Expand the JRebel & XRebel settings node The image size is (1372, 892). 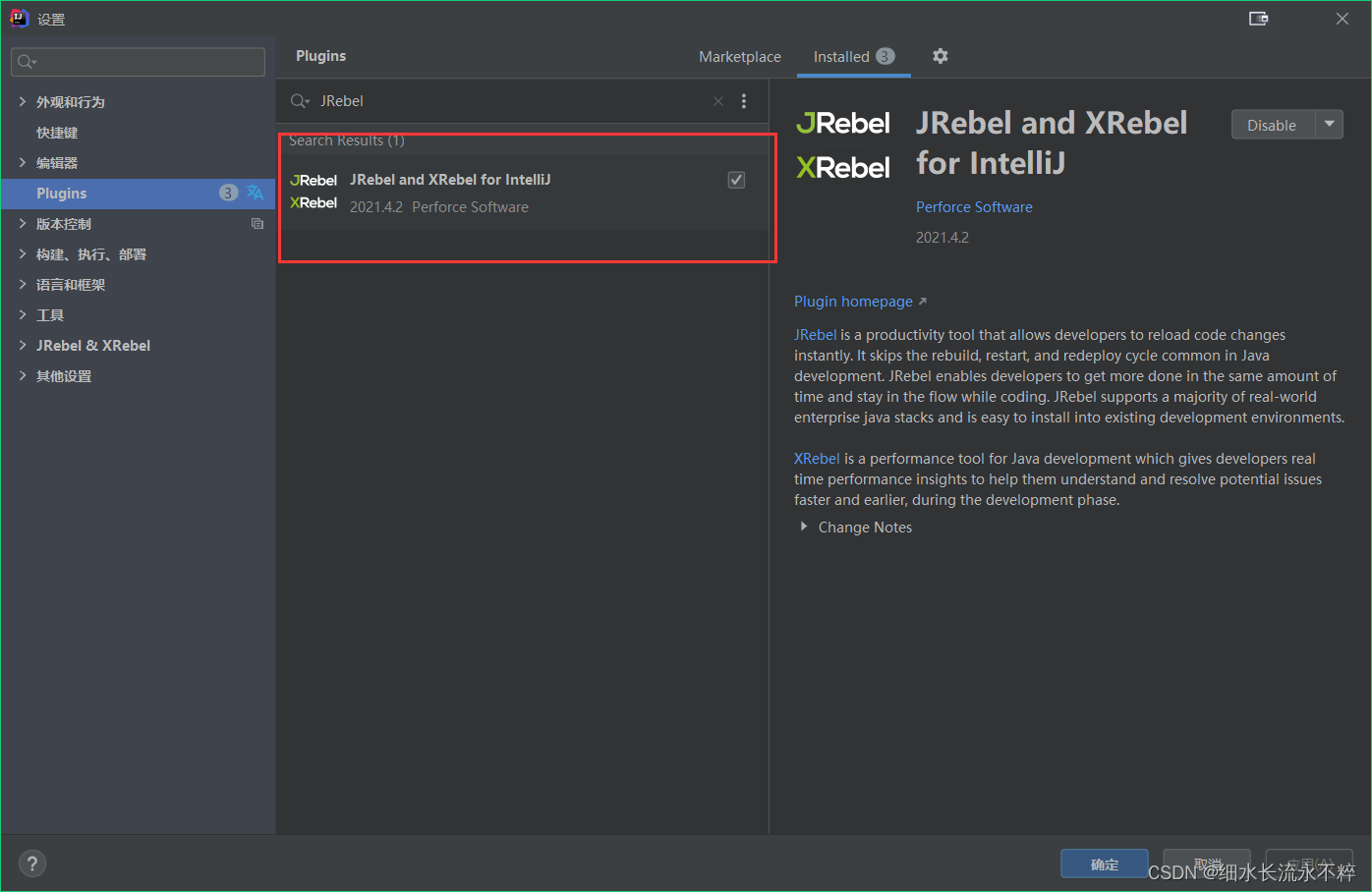(x=23, y=345)
